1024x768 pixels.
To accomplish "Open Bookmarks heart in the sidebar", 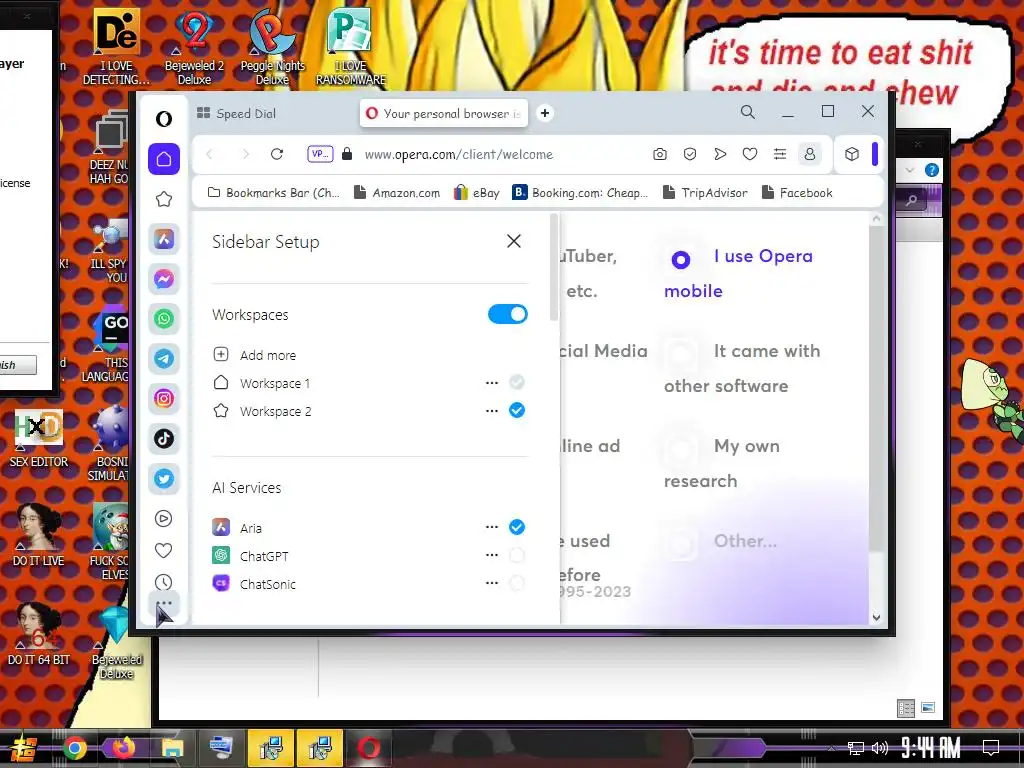I will (x=164, y=551).
